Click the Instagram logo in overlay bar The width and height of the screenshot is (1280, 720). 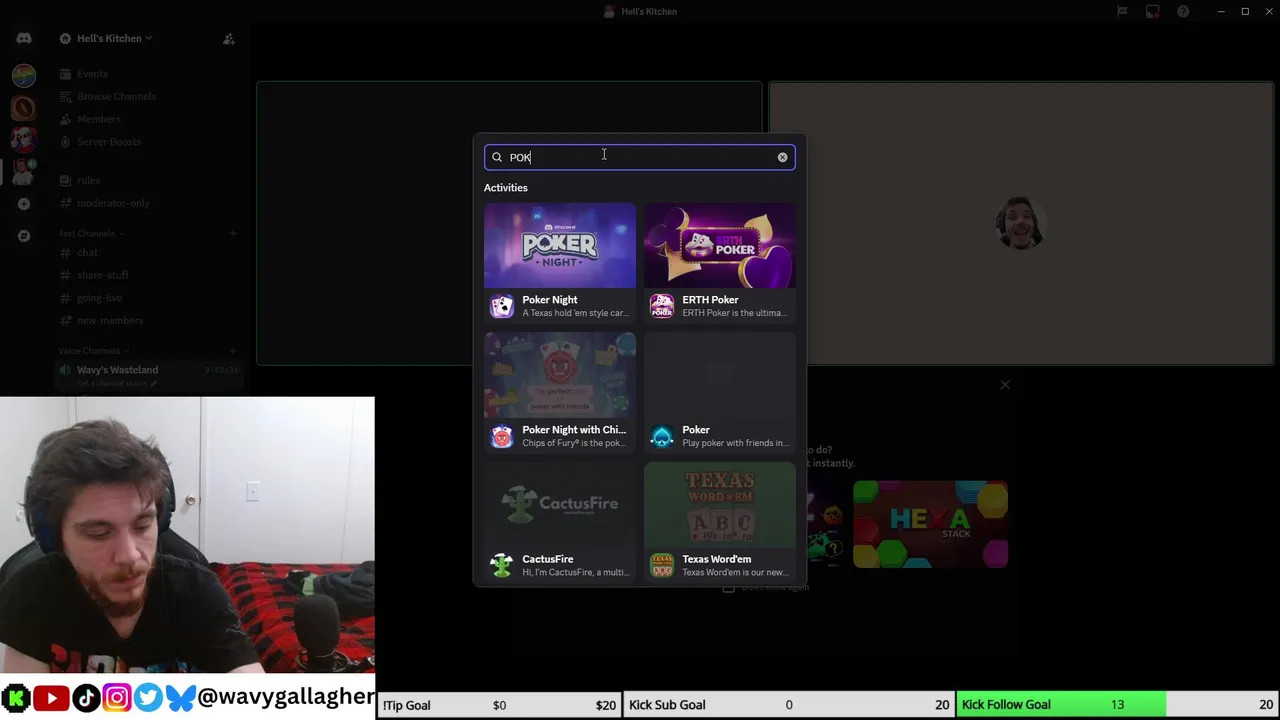(116, 698)
